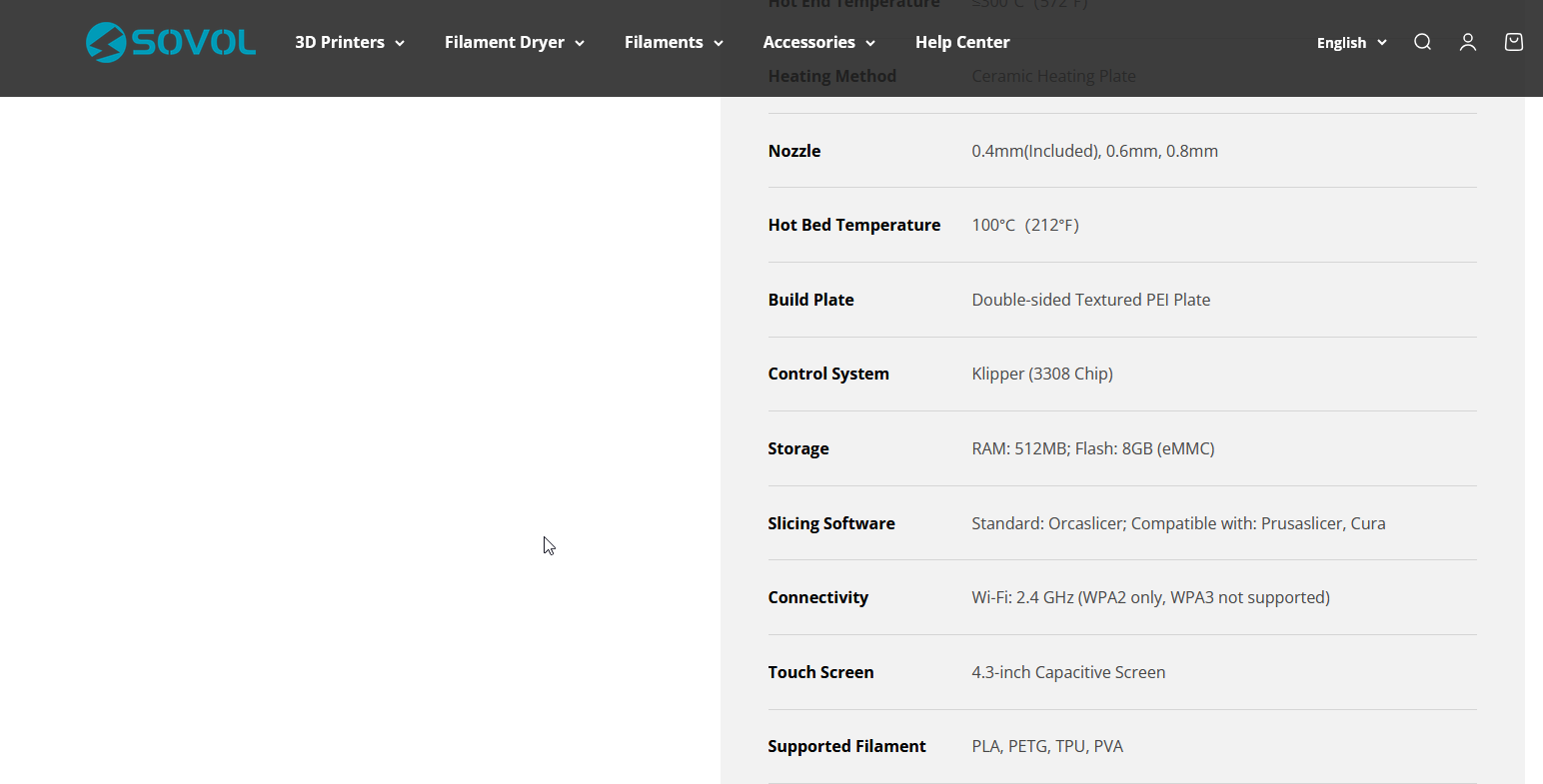The height and width of the screenshot is (784, 1543).
Task: Select the Connectivity label
Action: click(x=818, y=597)
